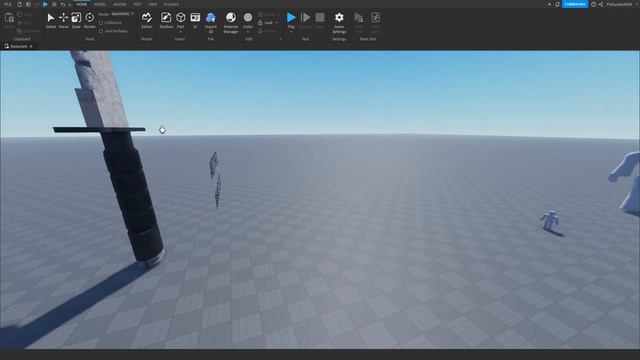
Task: Click the Undo arrow in title bar
Action: click(x=63, y=4)
